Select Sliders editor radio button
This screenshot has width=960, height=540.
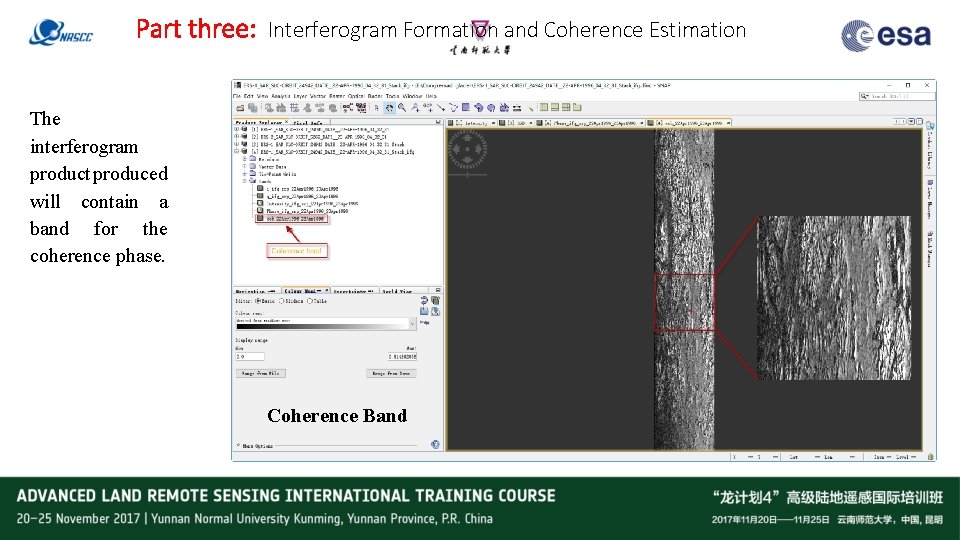coord(282,301)
